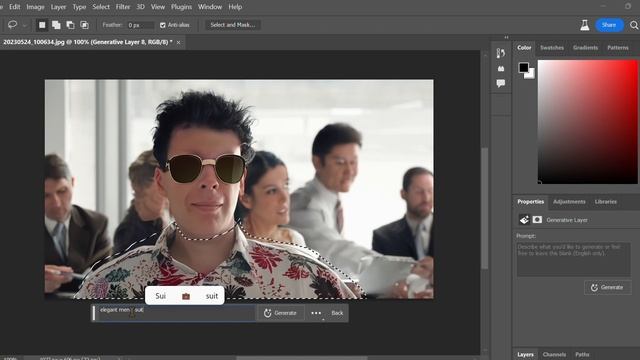Open the Window menu
The image size is (640, 360).
[210, 7]
